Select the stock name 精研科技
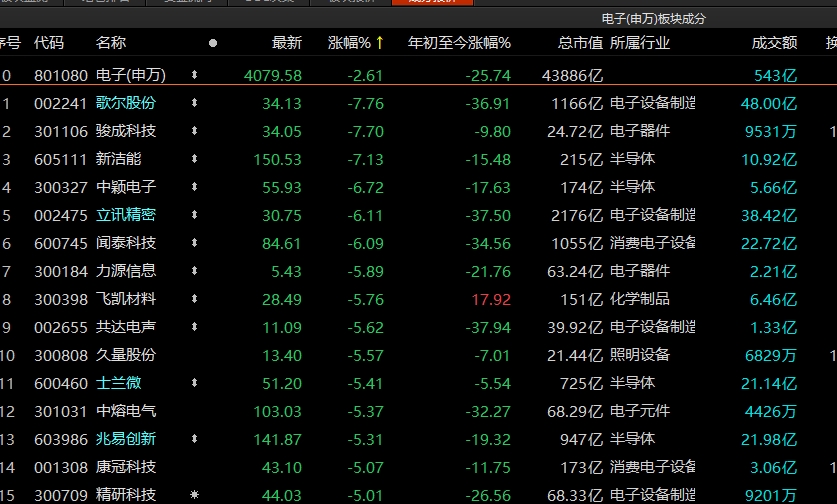 tap(125, 495)
